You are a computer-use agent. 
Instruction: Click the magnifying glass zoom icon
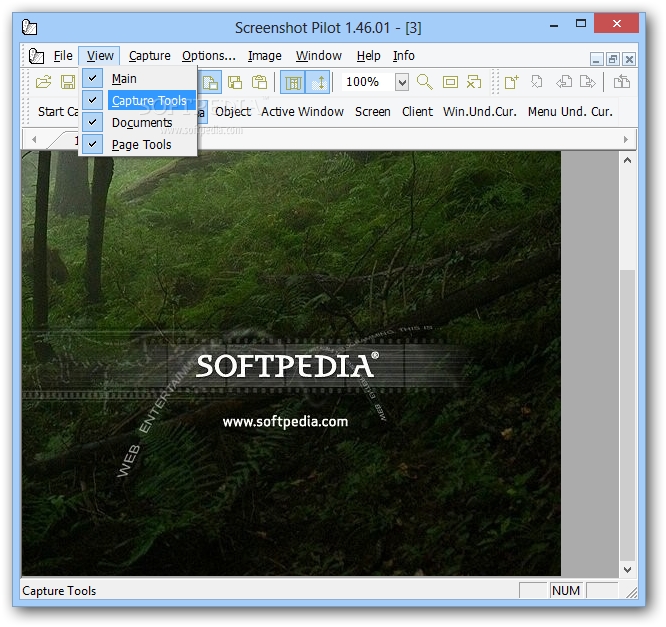[424, 82]
